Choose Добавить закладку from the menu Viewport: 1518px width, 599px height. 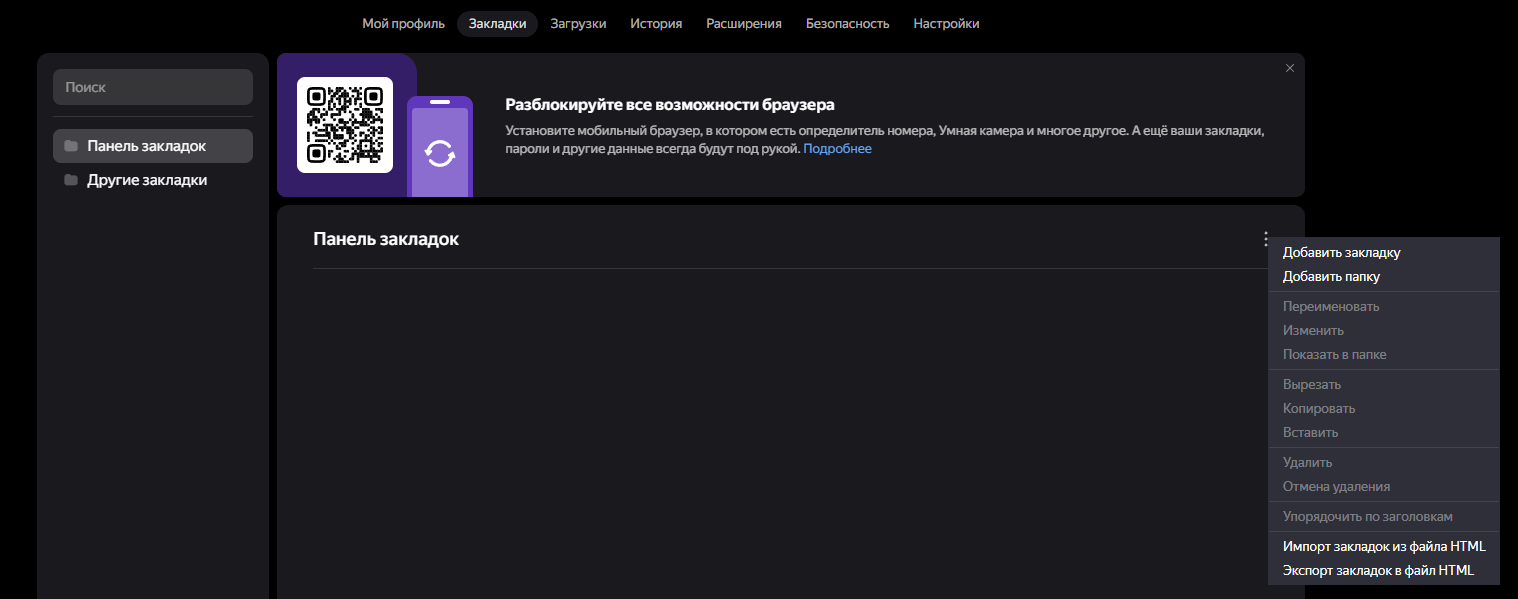pyautogui.click(x=1341, y=252)
